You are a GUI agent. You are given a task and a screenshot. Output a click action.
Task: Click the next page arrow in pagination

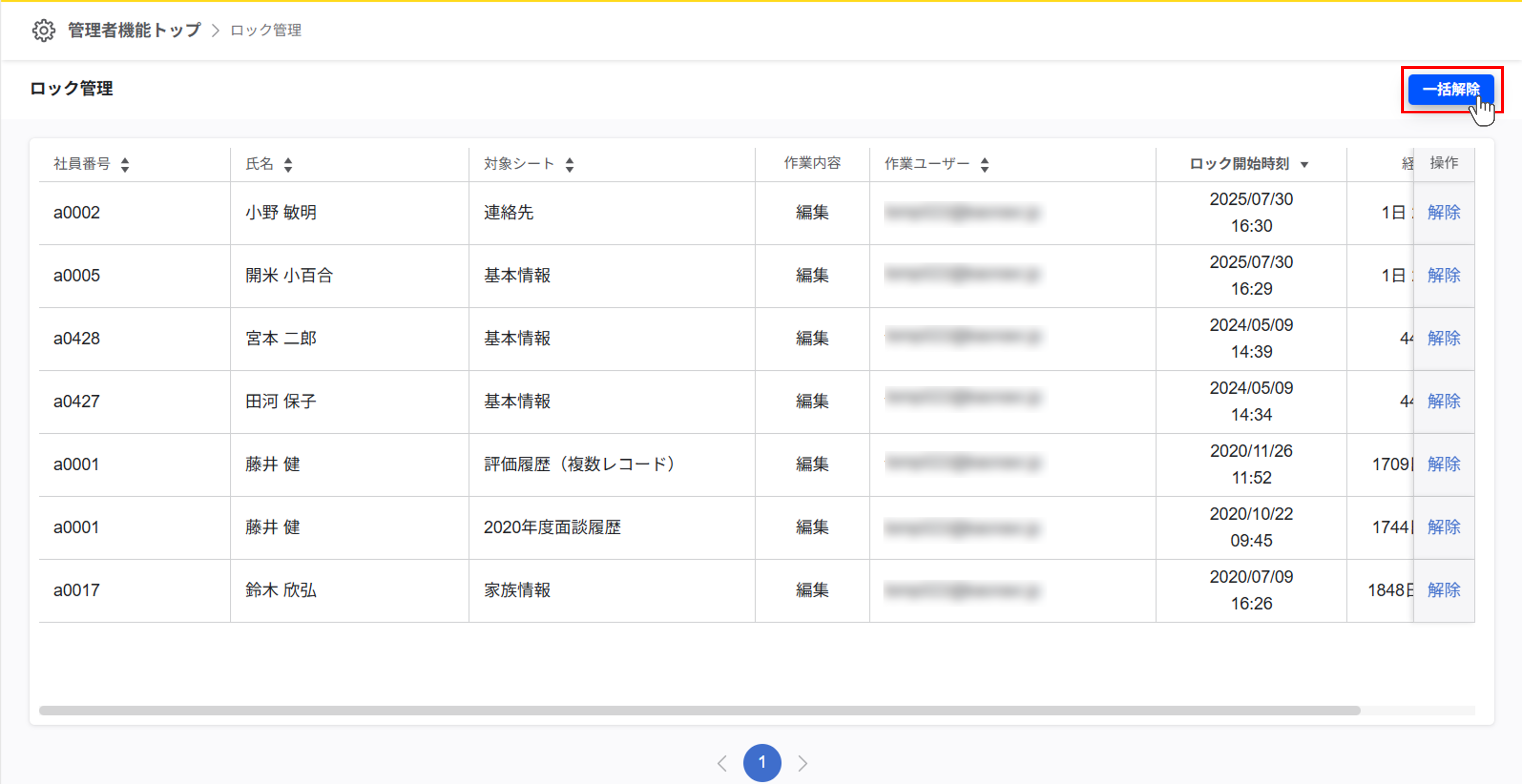coord(803,763)
